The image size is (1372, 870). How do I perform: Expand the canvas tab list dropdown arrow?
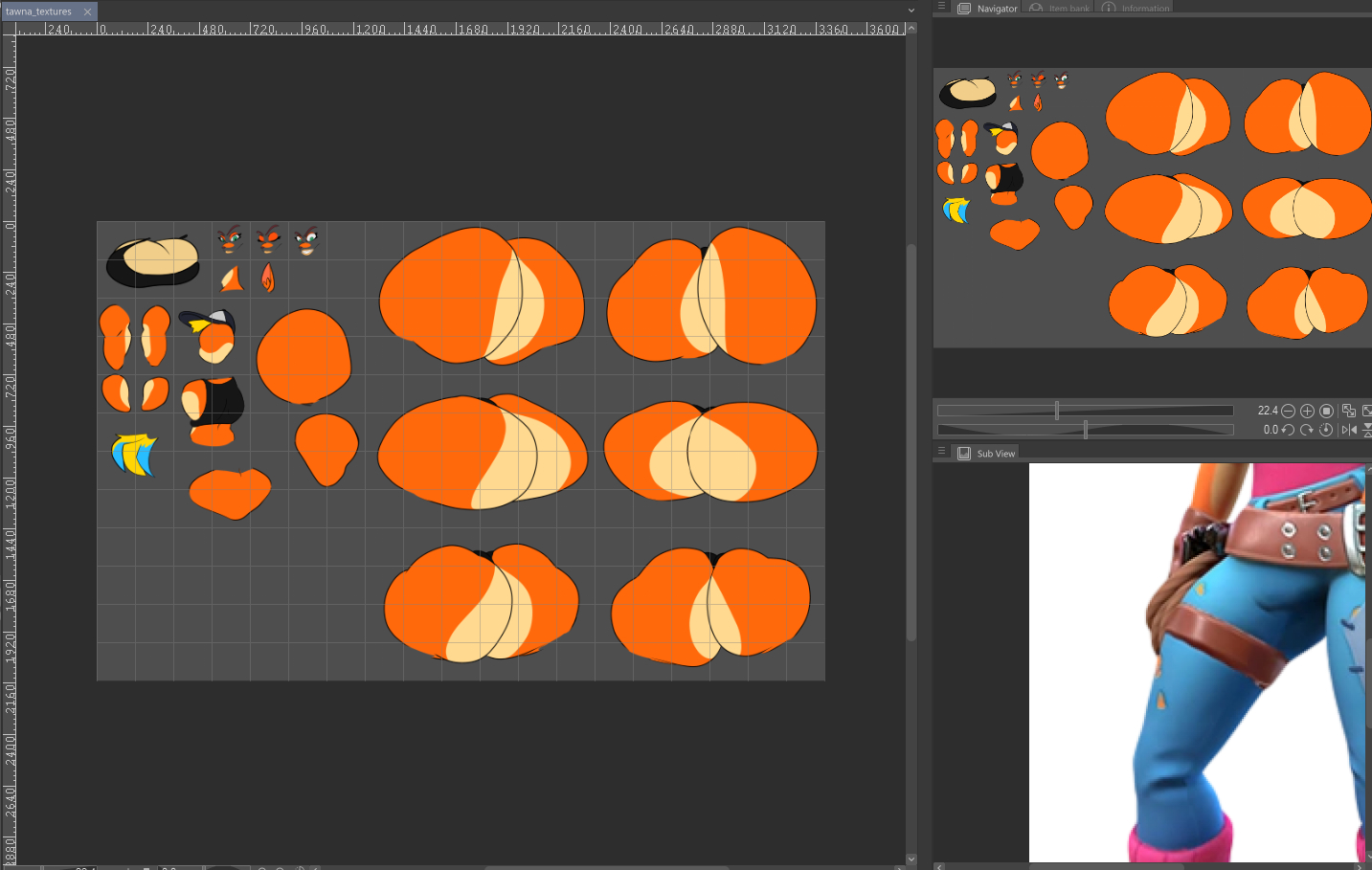pos(911,11)
